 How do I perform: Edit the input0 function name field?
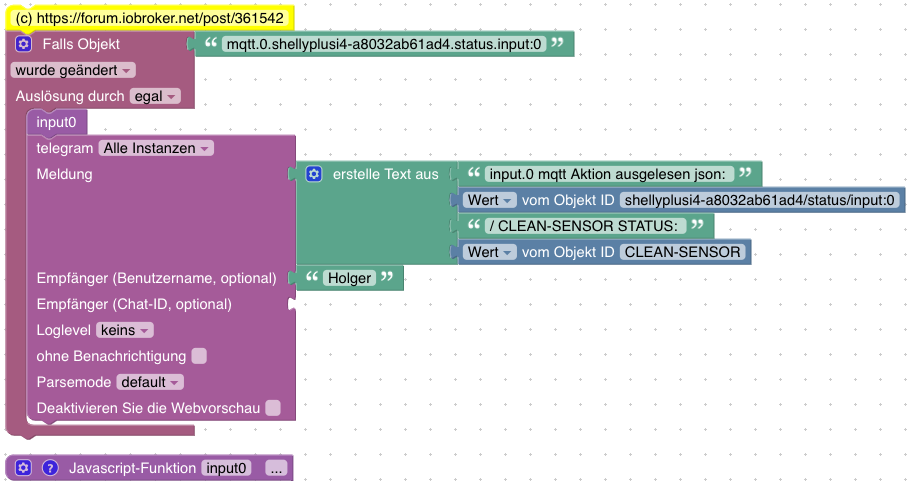point(226,468)
